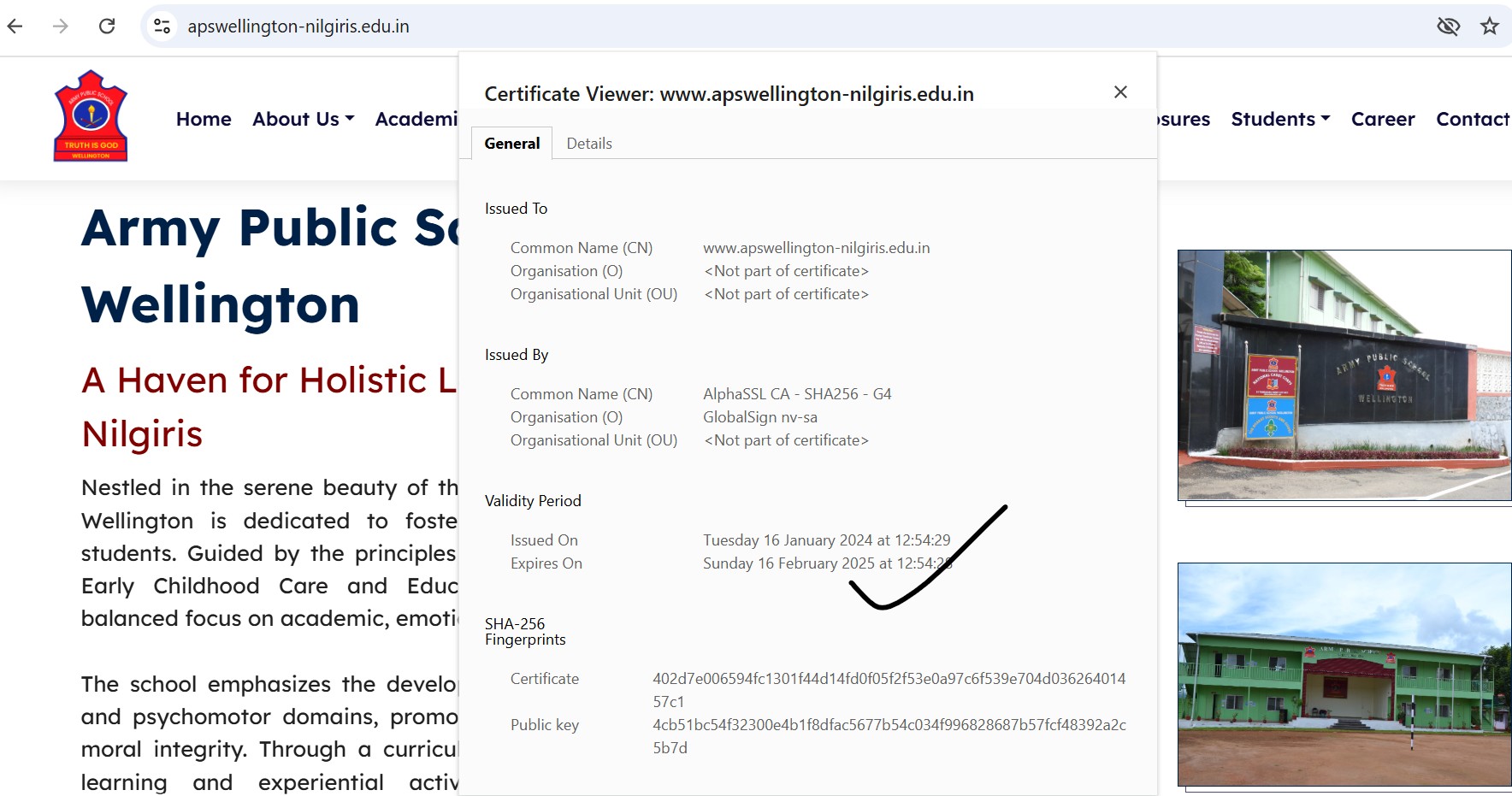Open the Academics menu
Screen dimensions: 1512x796
coord(416,120)
